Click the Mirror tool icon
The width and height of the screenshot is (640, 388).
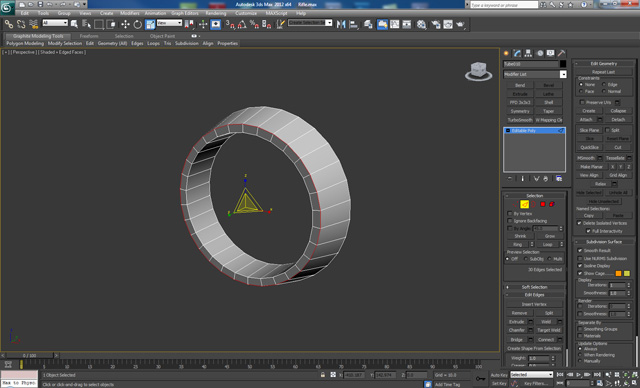point(341,24)
